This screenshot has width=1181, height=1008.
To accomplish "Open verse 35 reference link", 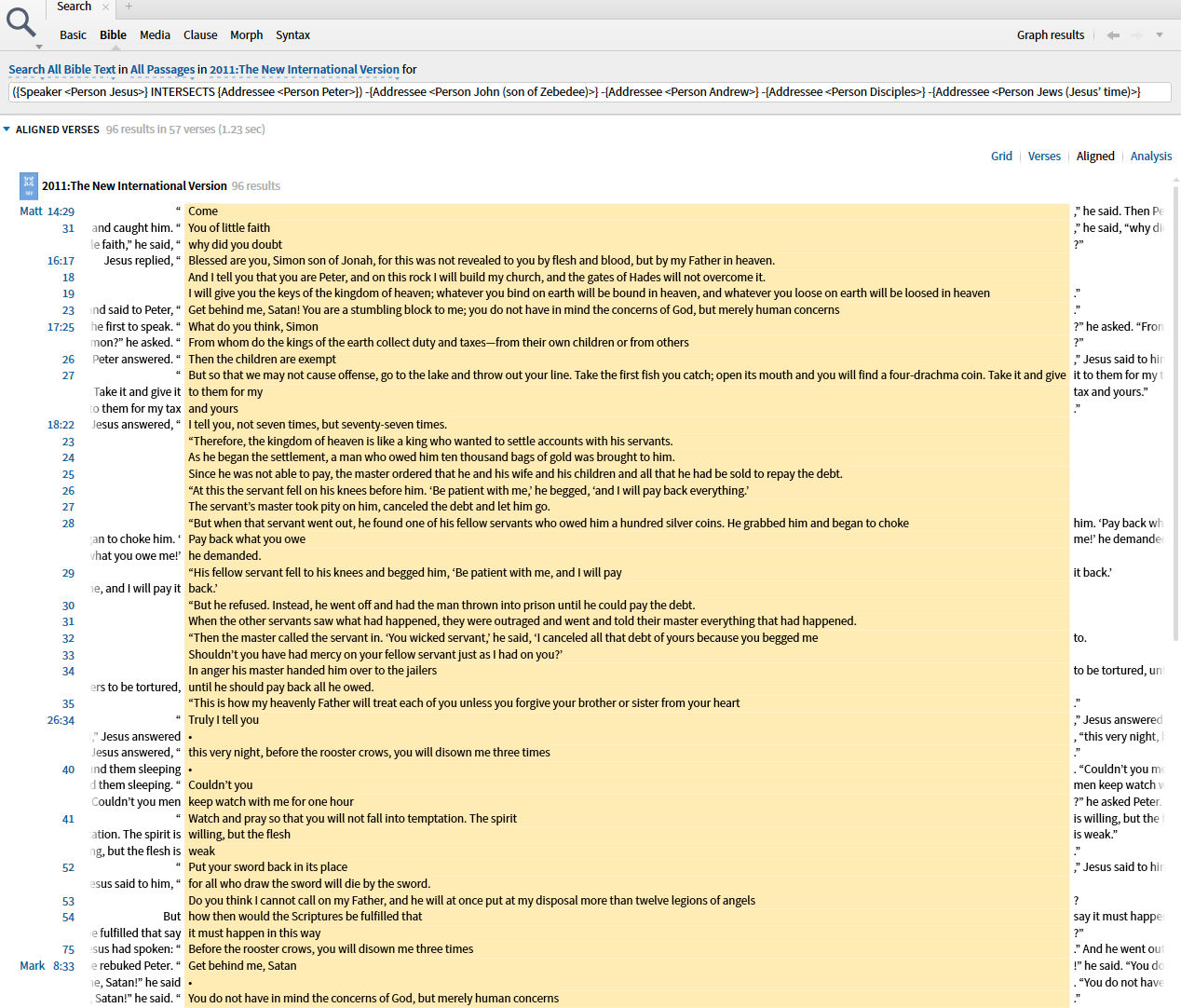I will coord(68,703).
